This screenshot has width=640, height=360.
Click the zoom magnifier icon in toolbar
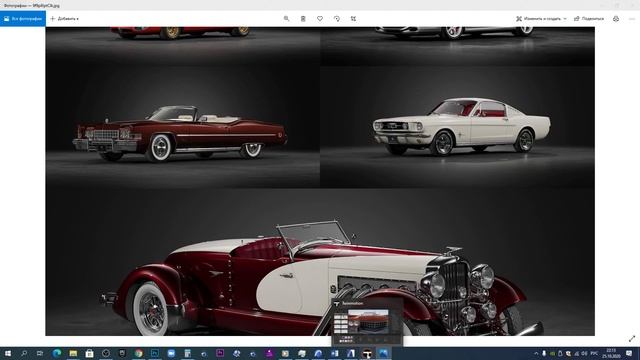coord(287,19)
